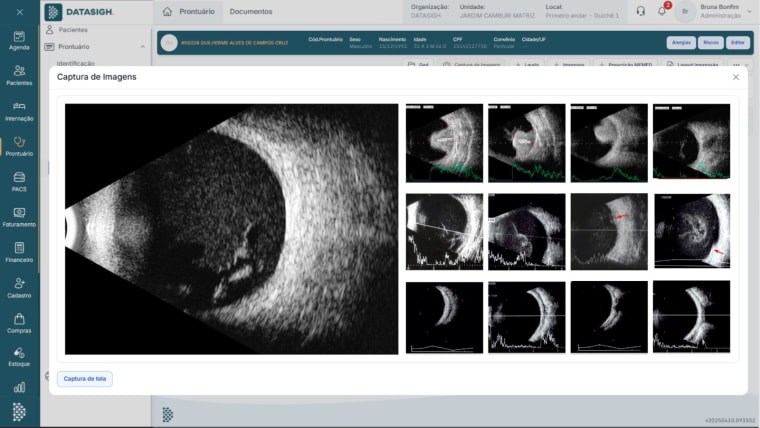Viewport: 760px width, 428px height.
Task: Click the Local field in header
Action: click(582, 12)
